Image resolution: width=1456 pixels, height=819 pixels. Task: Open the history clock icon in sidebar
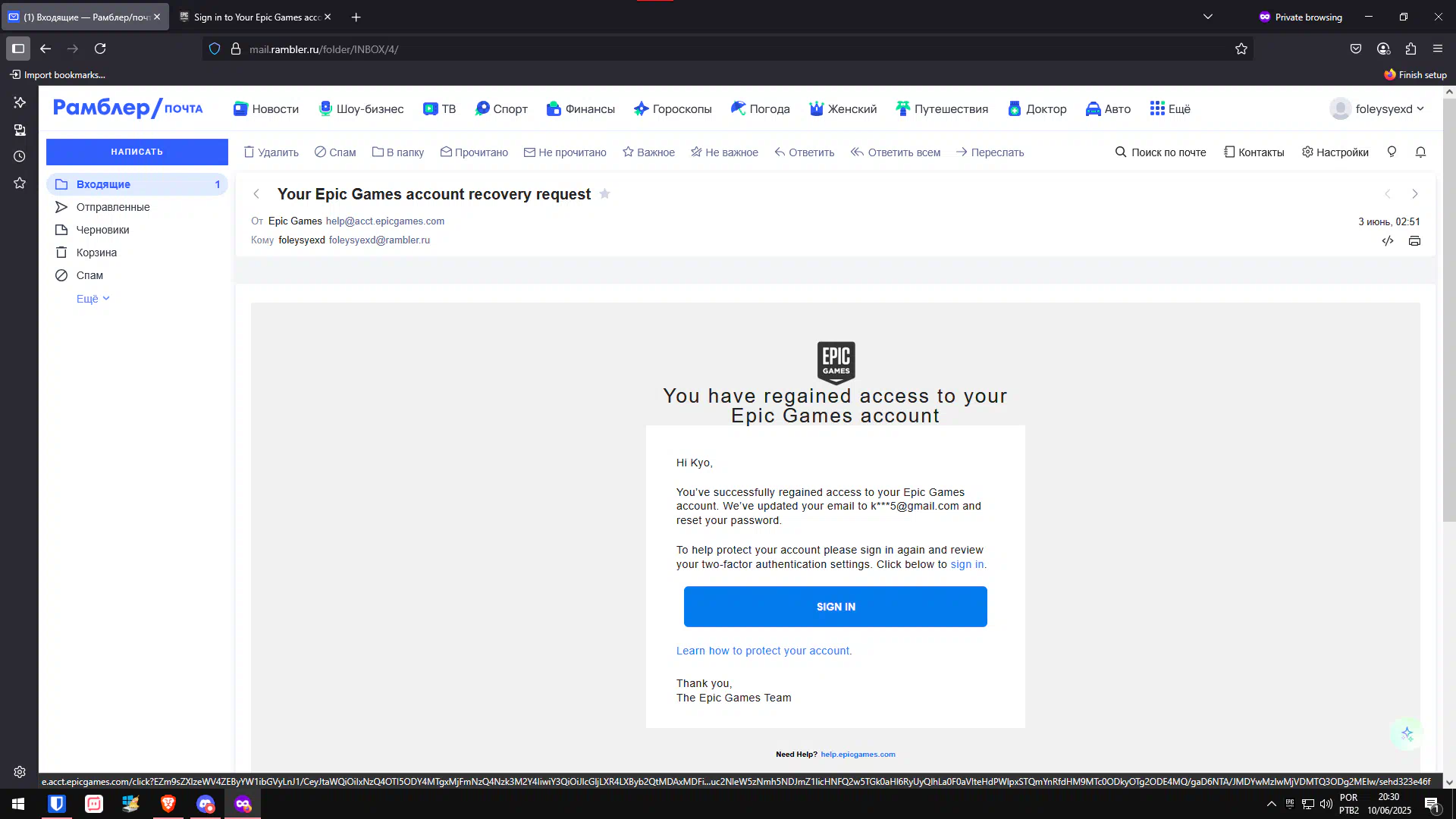(x=20, y=156)
